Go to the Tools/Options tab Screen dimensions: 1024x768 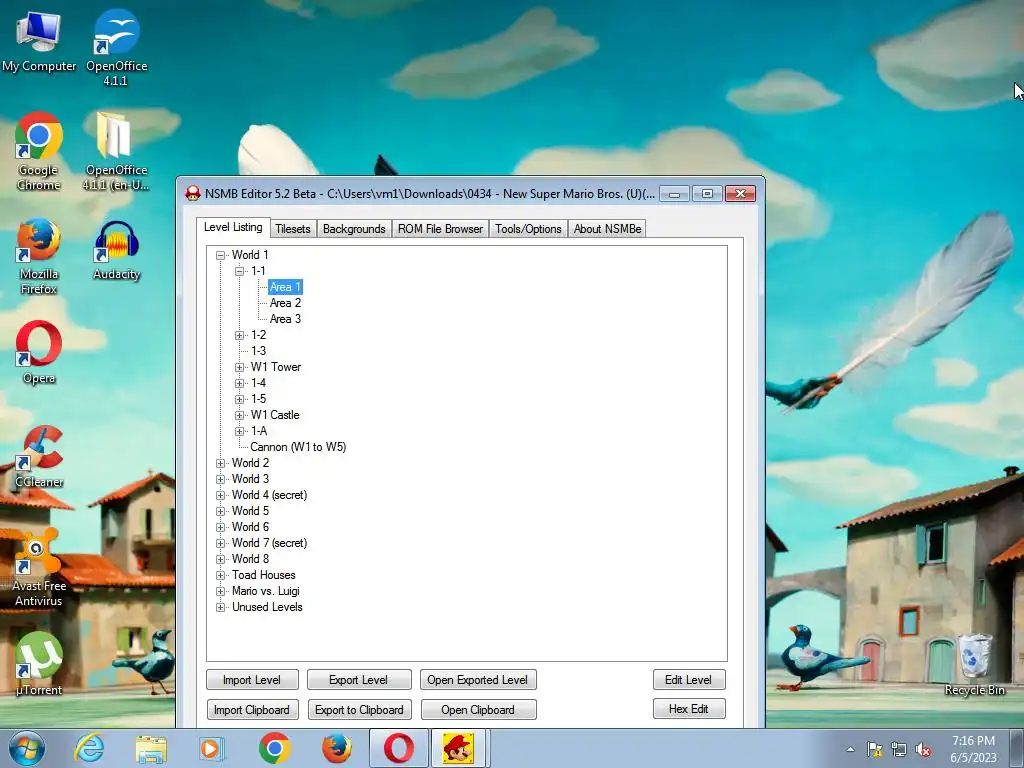click(x=528, y=229)
